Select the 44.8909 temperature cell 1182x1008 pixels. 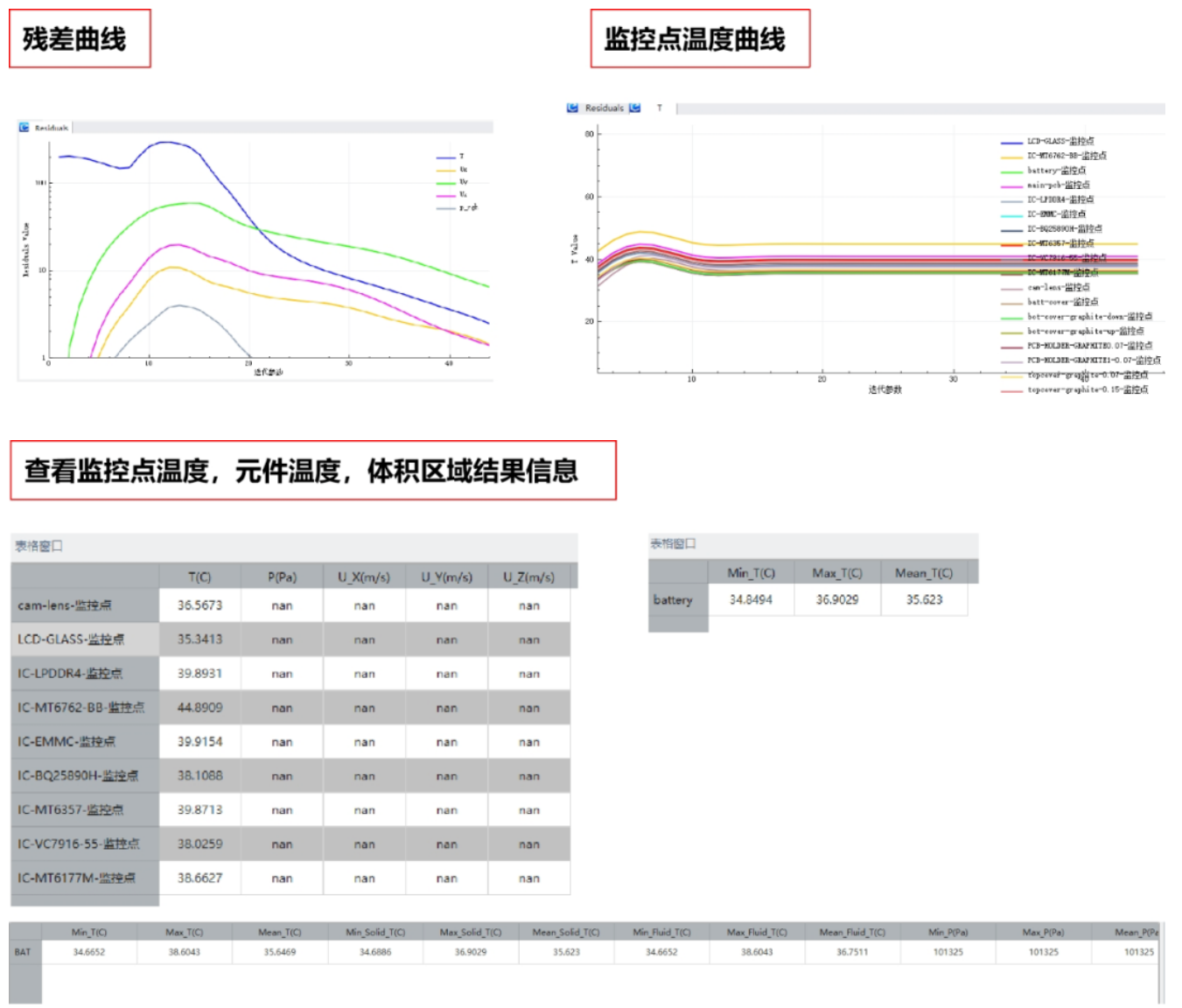199,708
